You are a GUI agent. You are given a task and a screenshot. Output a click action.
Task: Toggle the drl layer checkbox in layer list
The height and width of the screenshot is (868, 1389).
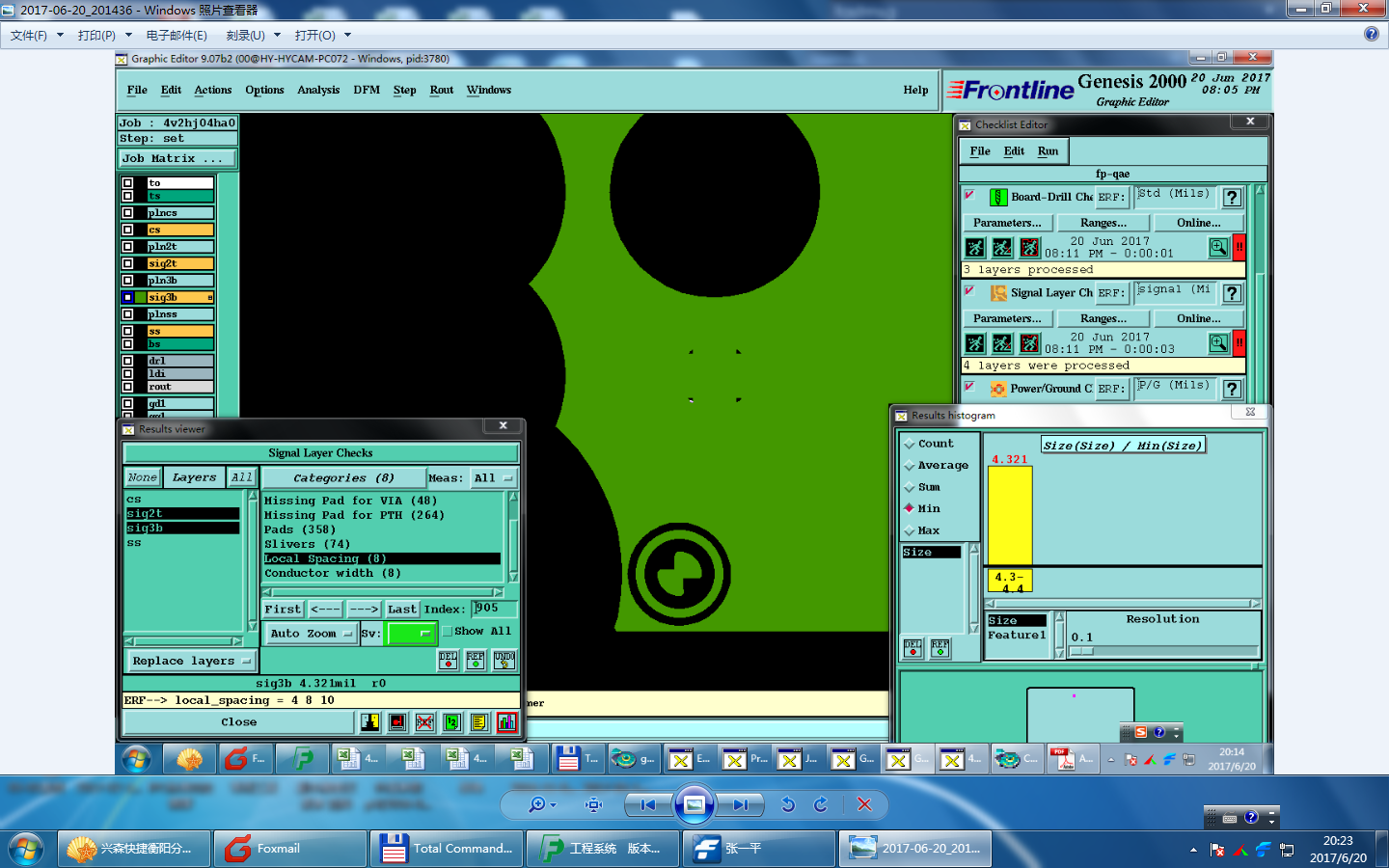pos(127,361)
